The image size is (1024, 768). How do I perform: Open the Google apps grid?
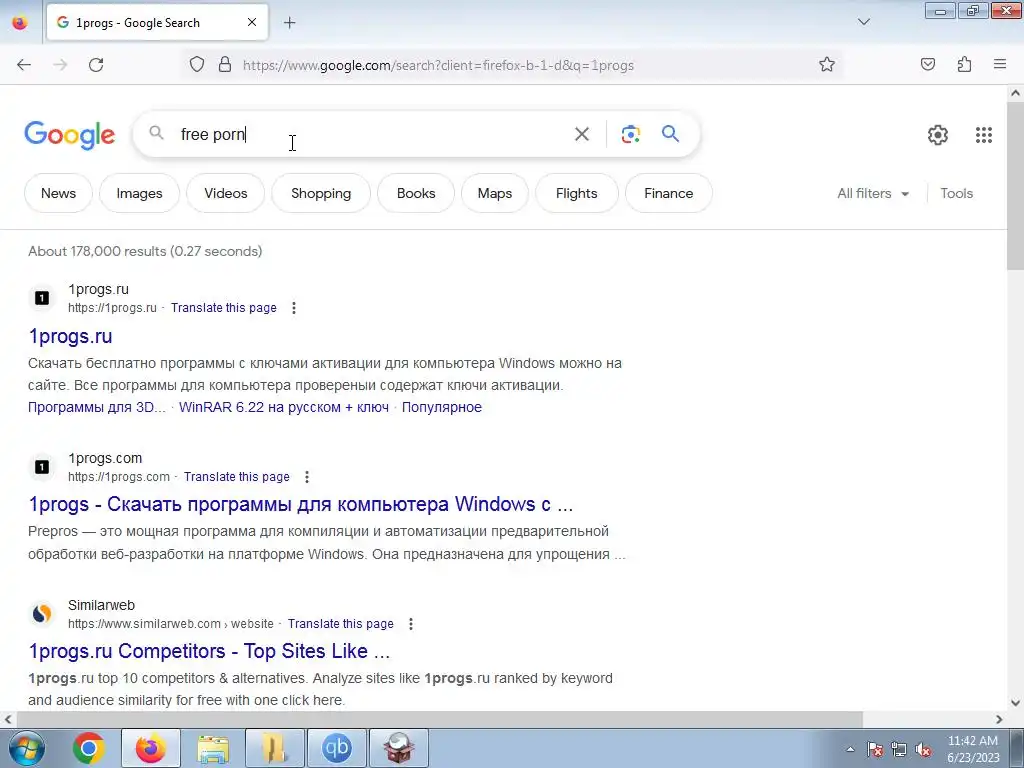984,135
